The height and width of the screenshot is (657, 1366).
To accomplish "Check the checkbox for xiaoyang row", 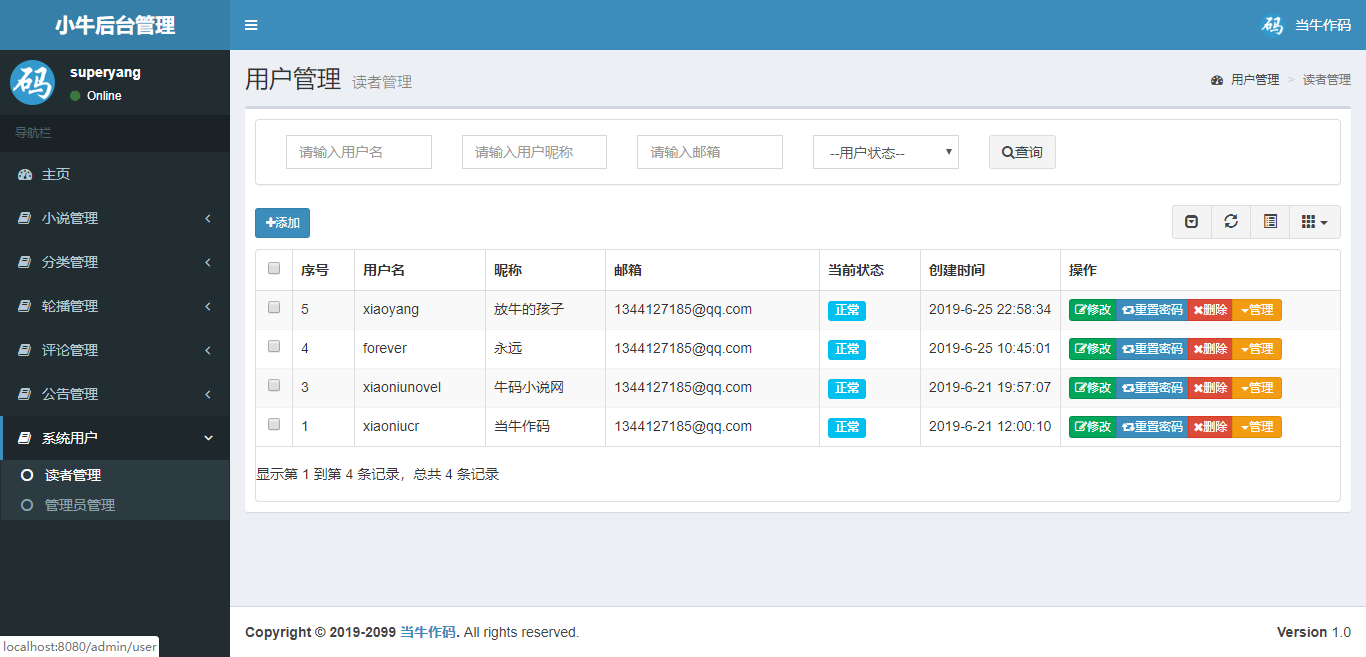I will (x=274, y=308).
